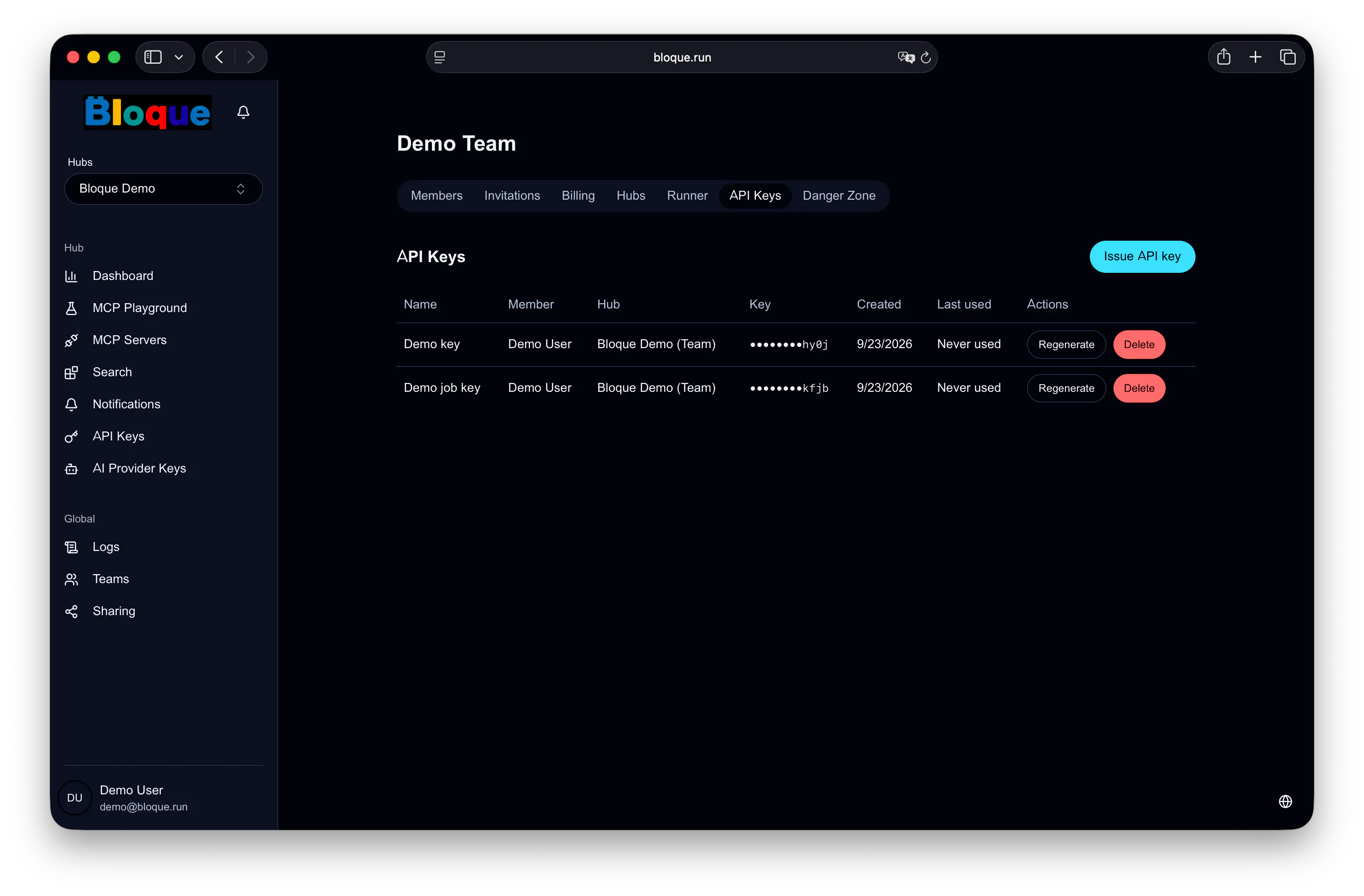The height and width of the screenshot is (896, 1364).
Task: Reload the bloque.run page
Action: (925, 58)
